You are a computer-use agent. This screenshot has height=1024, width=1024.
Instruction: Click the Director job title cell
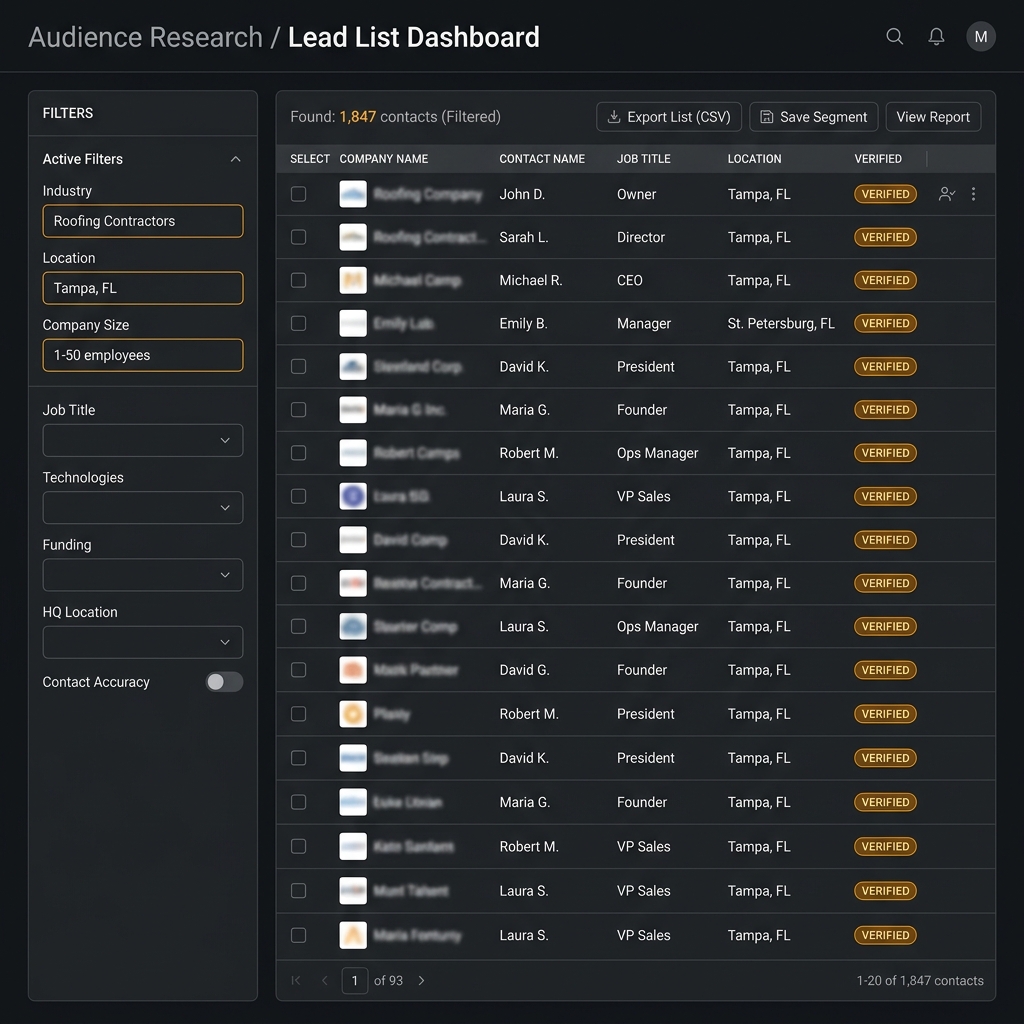click(x=641, y=237)
